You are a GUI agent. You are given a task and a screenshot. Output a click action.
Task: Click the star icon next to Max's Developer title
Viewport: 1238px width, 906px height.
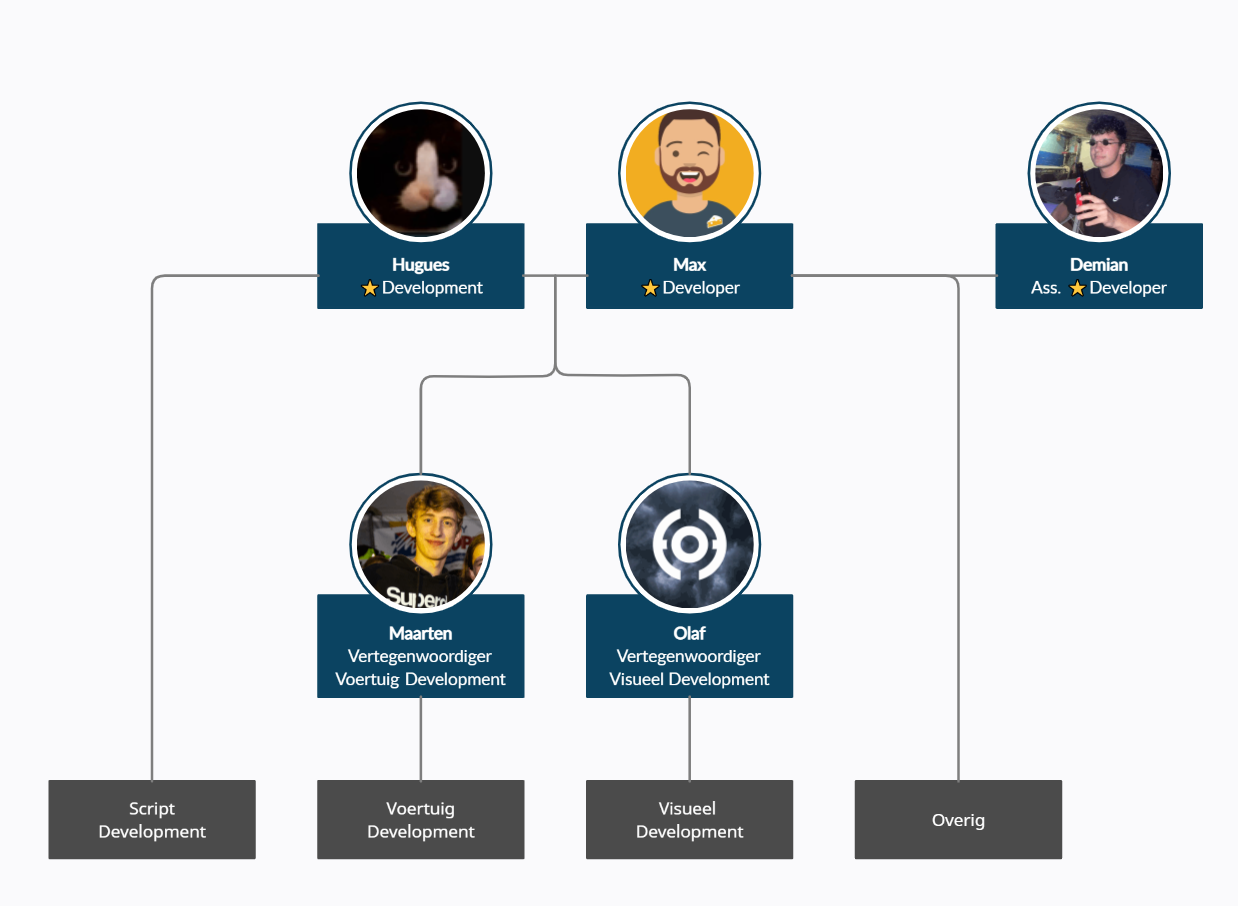tap(650, 288)
